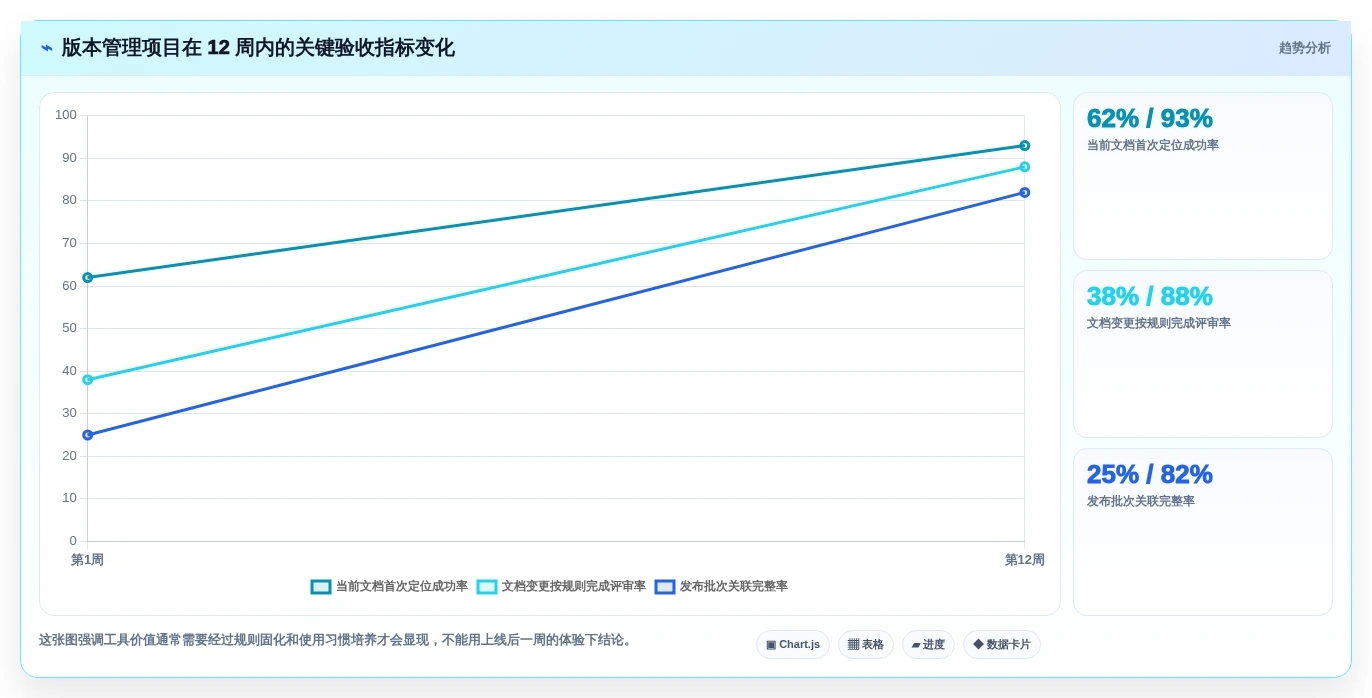
Task: Select the Chart.js tag
Action: tap(793, 645)
